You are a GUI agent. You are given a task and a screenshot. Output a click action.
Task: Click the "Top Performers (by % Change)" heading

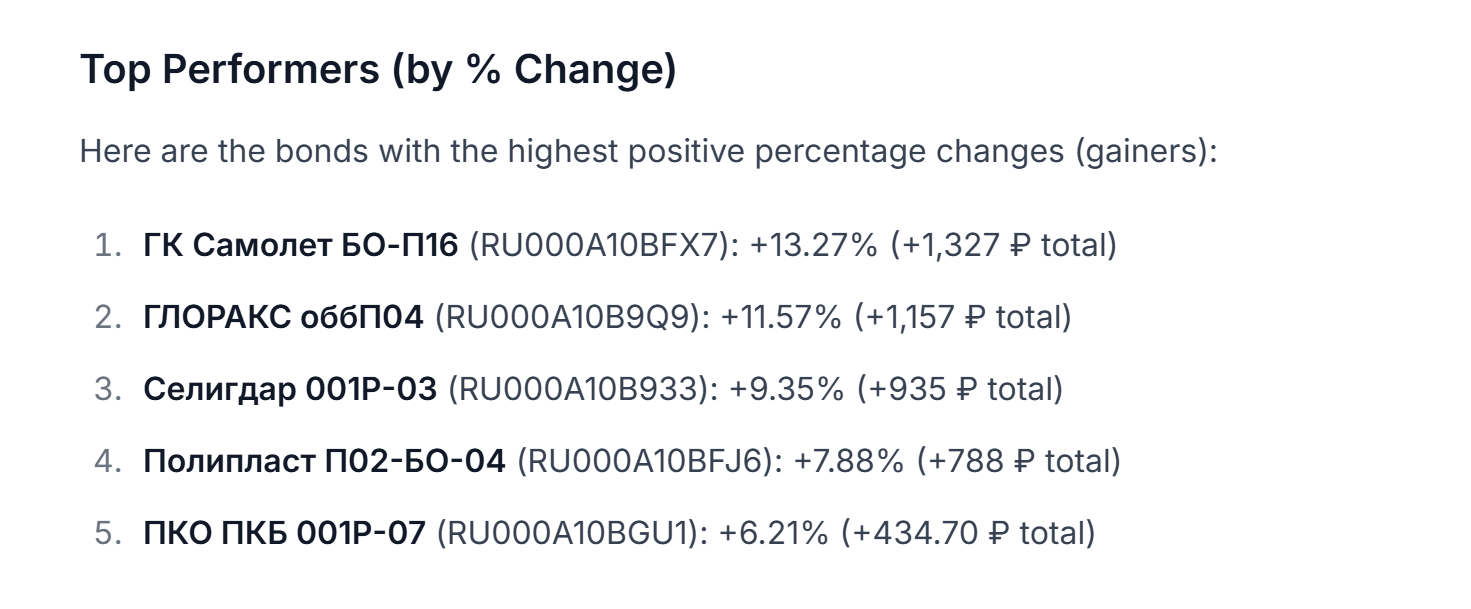[x=378, y=70]
